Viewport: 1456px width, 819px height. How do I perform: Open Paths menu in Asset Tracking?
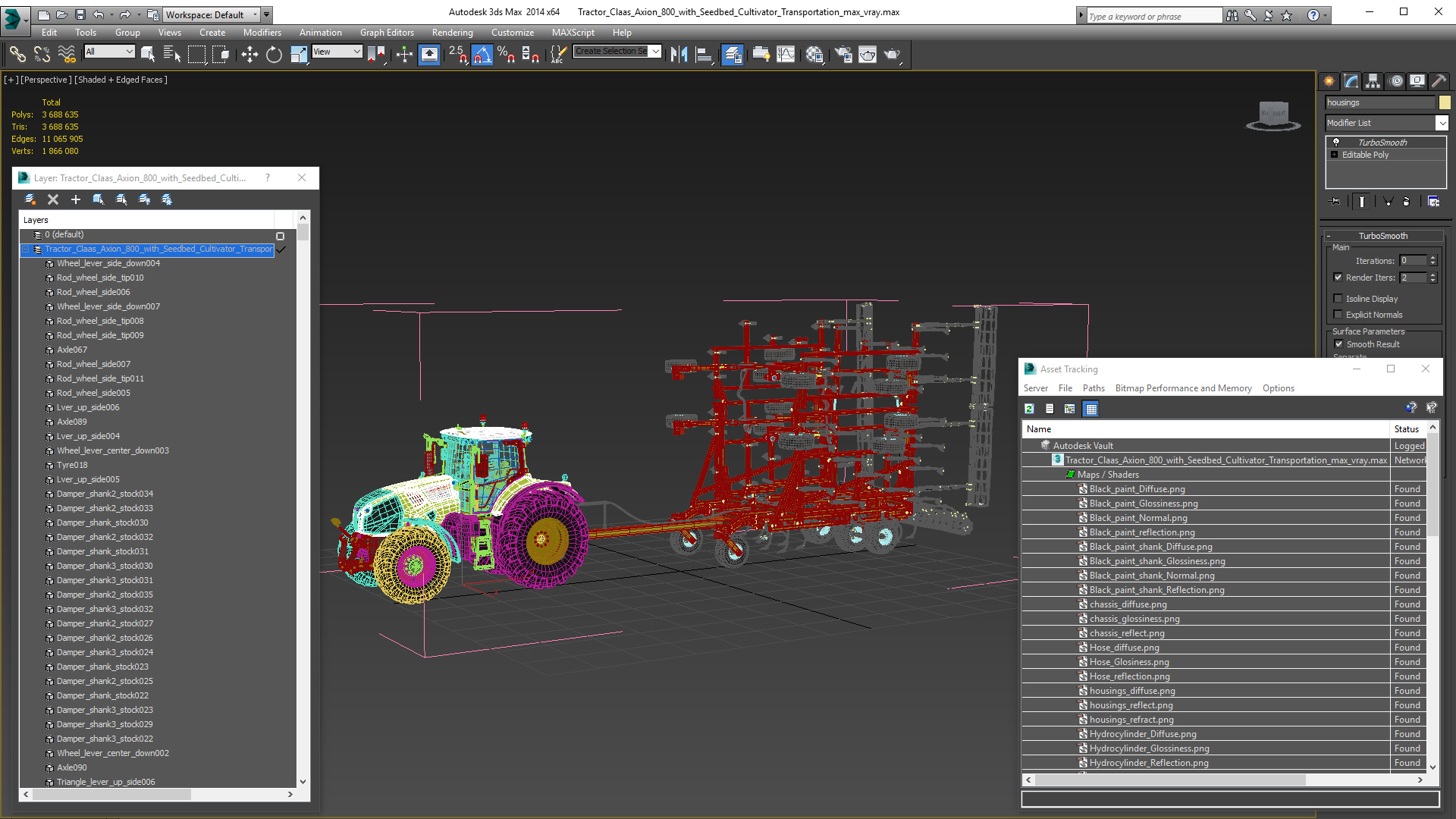[1094, 388]
